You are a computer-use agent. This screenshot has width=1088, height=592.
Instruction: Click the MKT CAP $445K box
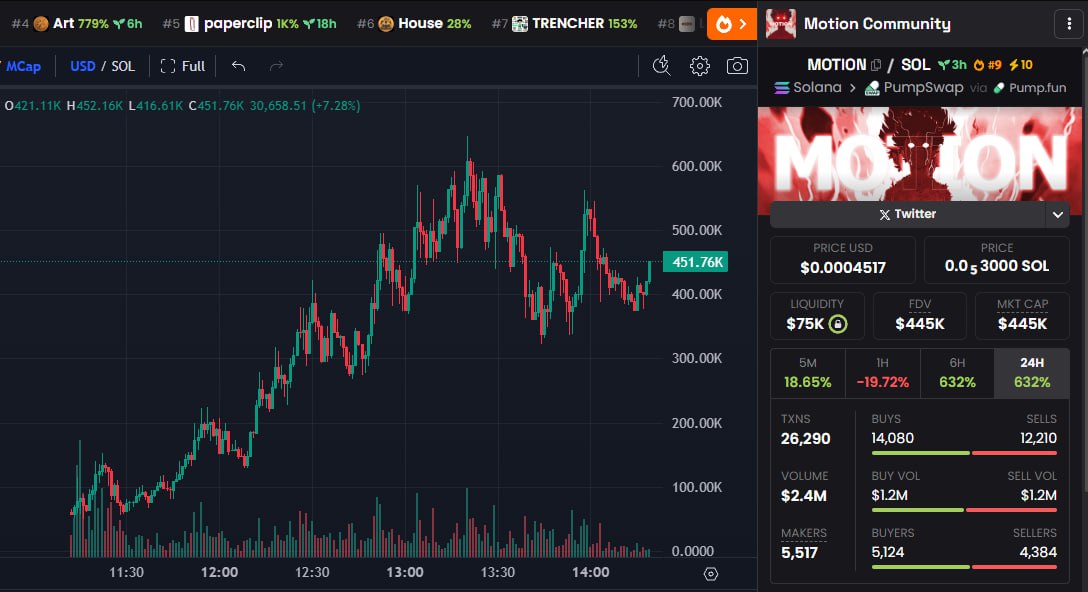(1022, 316)
